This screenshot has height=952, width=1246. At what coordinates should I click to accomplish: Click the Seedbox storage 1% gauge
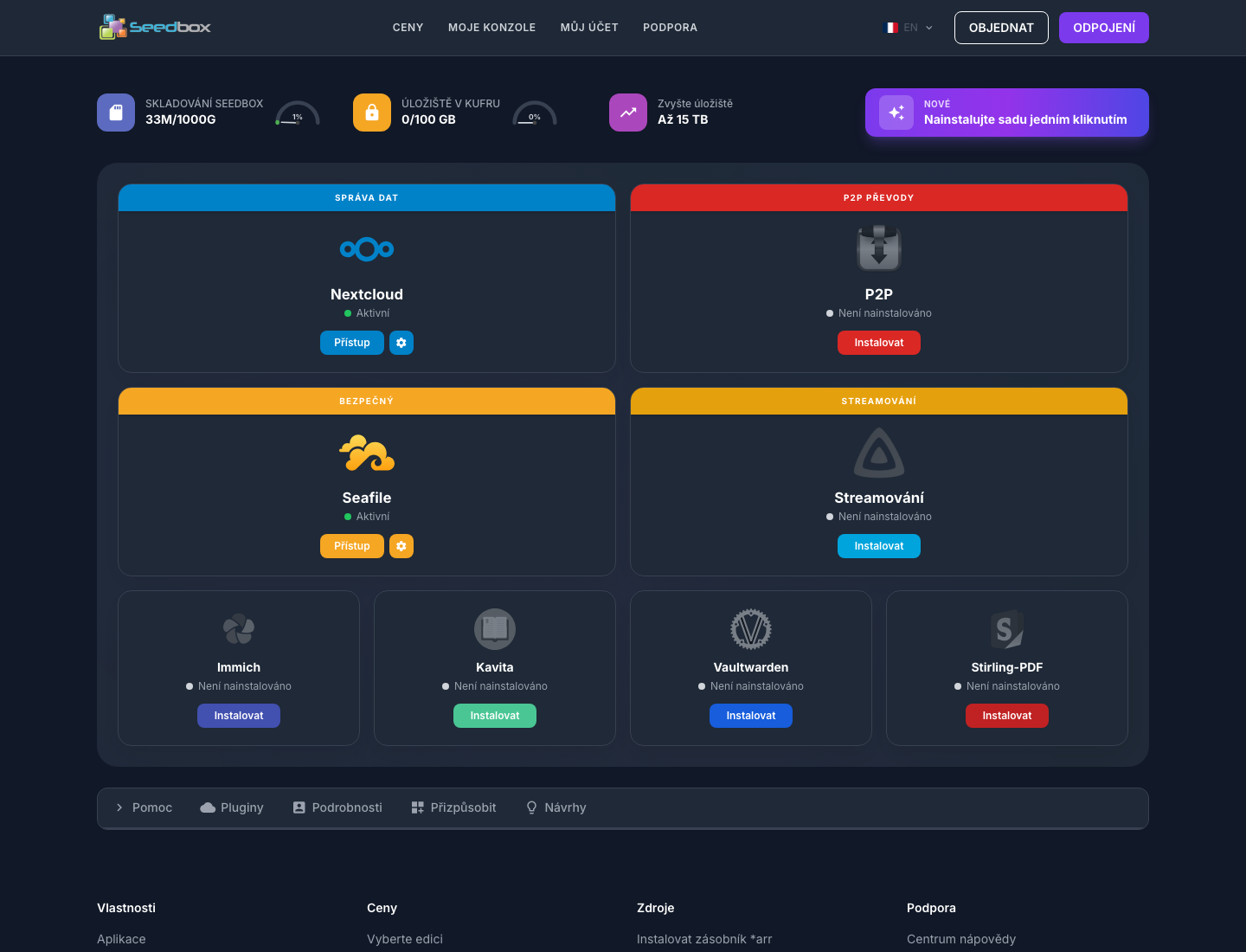(298, 113)
